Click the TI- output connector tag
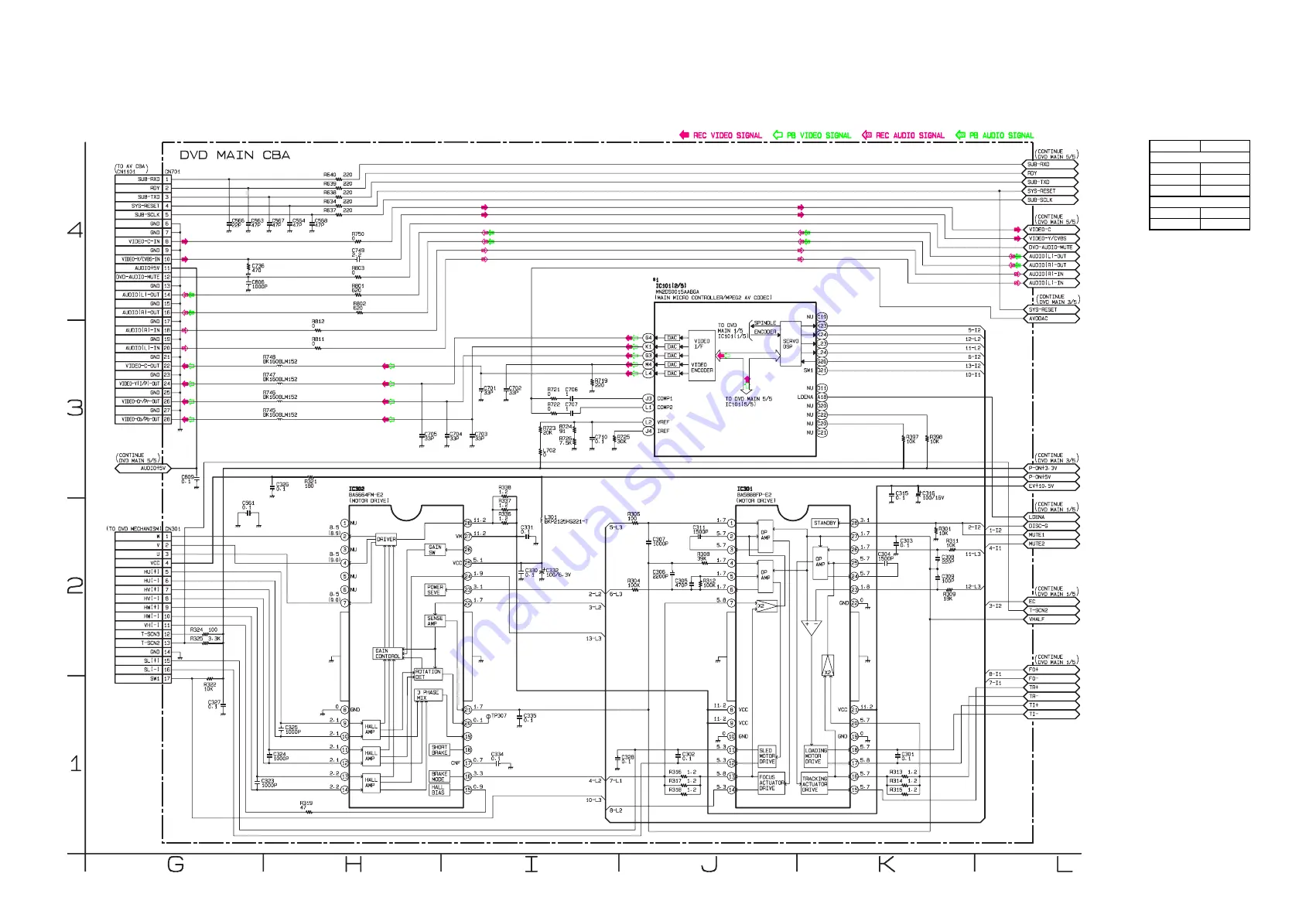Screen dimensions: 1316x921 point(1051,714)
